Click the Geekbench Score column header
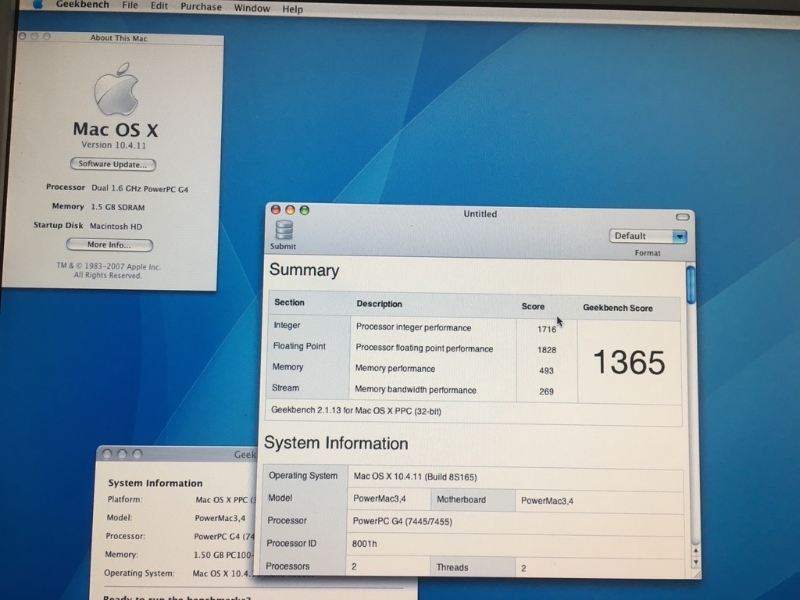800x600 pixels. pos(618,308)
